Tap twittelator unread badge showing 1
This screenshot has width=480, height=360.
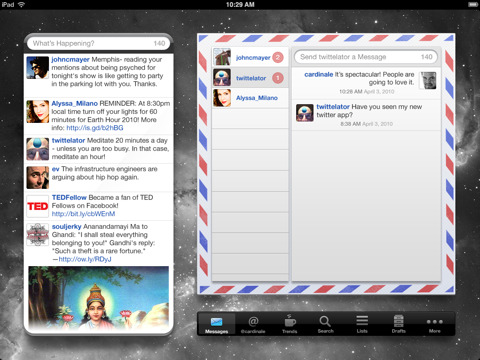(278, 78)
